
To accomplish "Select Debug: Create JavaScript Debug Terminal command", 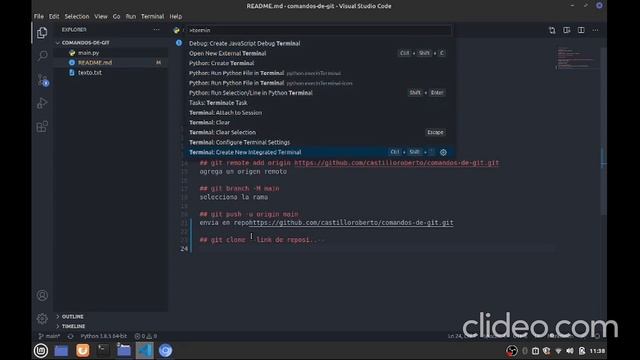I will 319,43.
